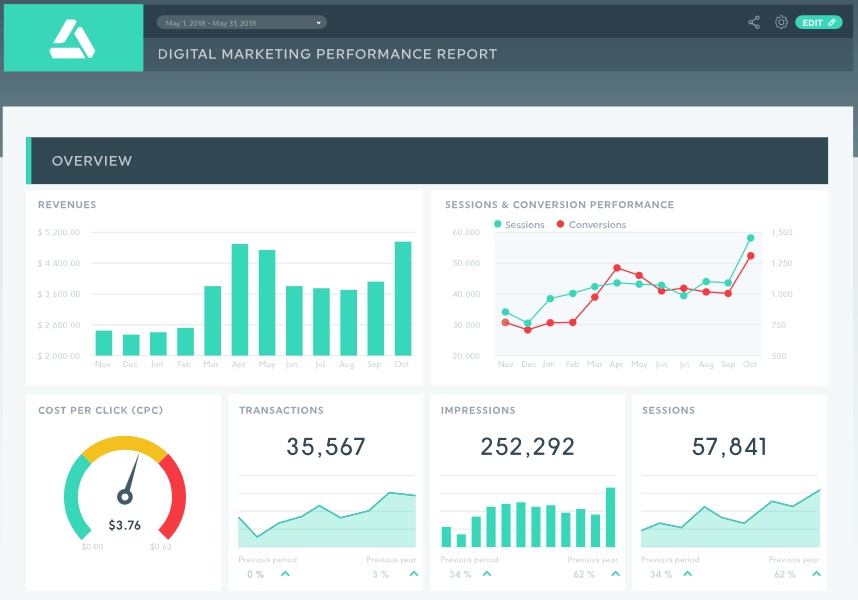Click Impressions previous year up arrow
This screenshot has width=858, height=600.
(616, 574)
